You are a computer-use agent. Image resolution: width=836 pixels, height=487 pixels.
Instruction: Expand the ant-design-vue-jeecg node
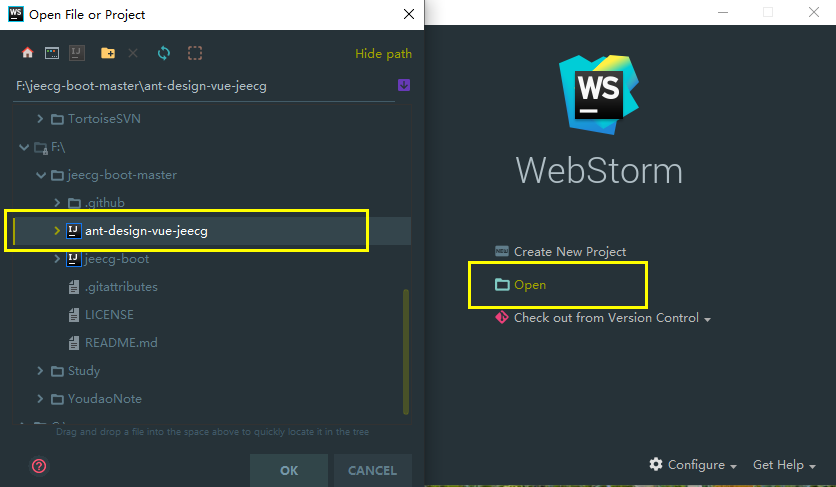[57, 230]
